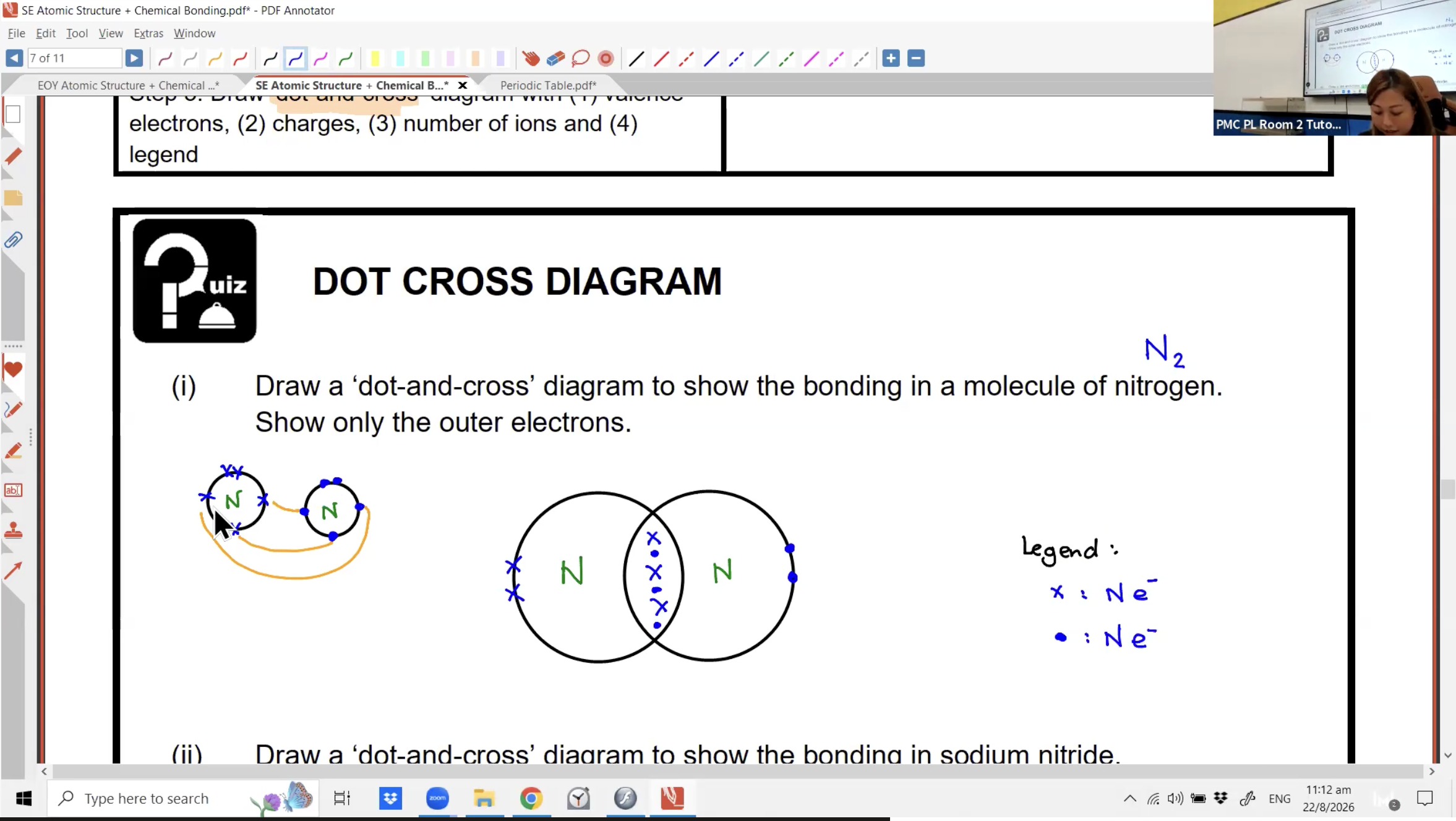
Task: Select the sidebar arrow tool
Action: point(13,570)
